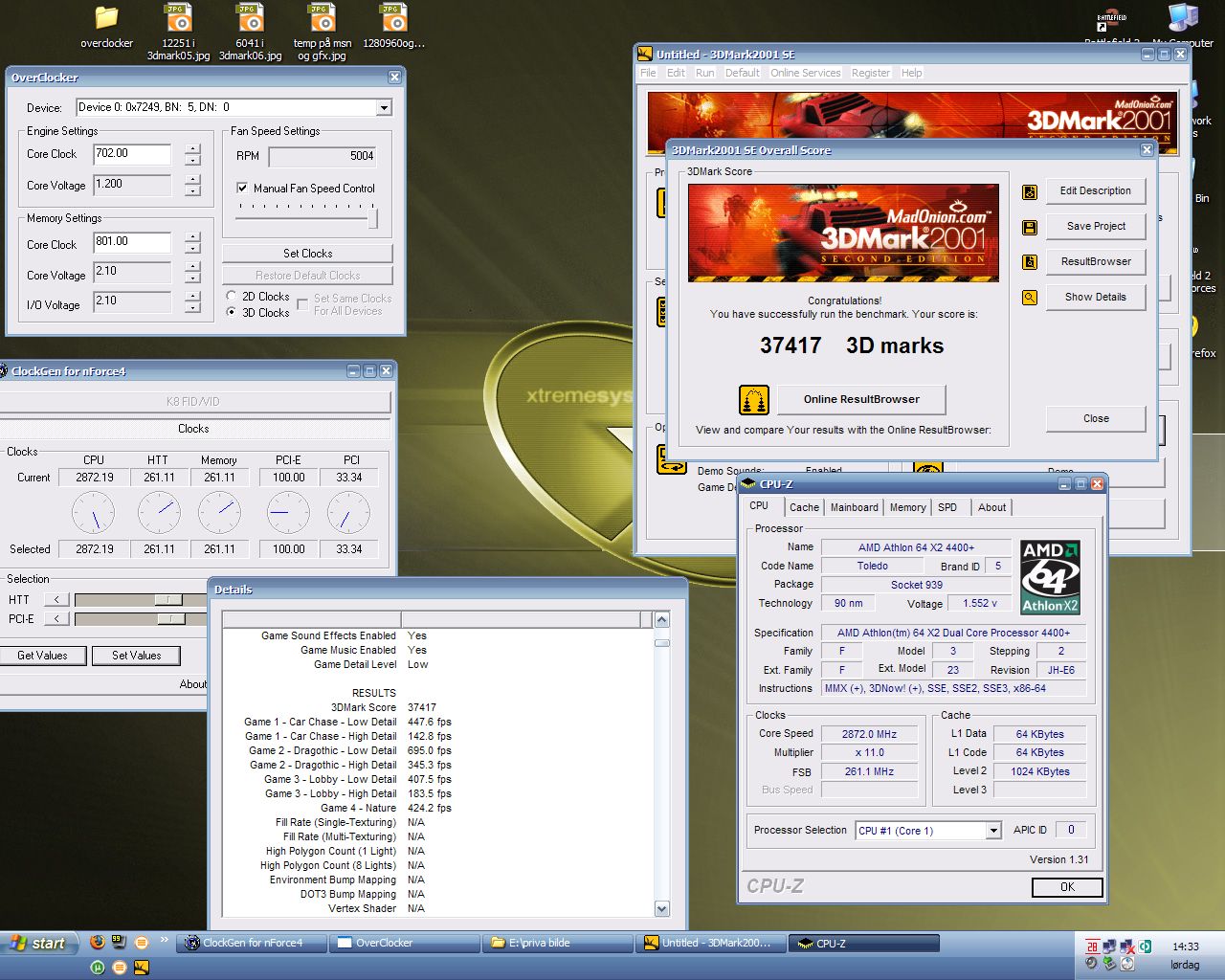Screen dimensions: 1225x980
Task: Toggle Manual Fan Speed Control checkbox
Action: 242,189
